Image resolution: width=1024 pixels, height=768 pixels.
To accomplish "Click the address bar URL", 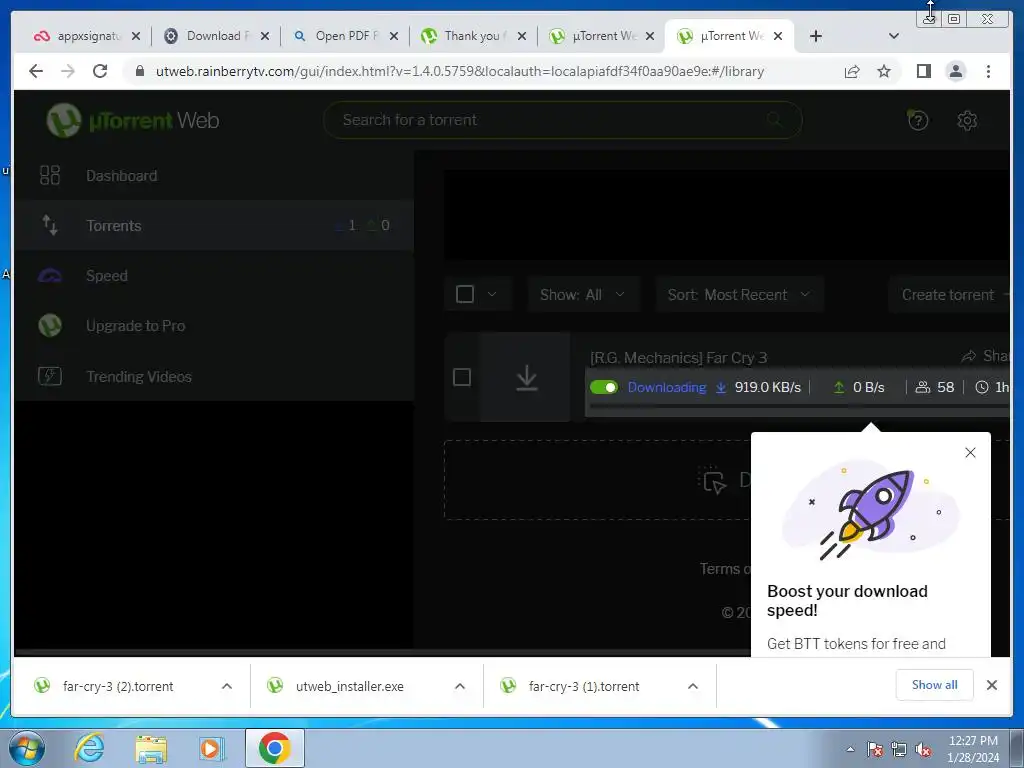I will tap(460, 71).
